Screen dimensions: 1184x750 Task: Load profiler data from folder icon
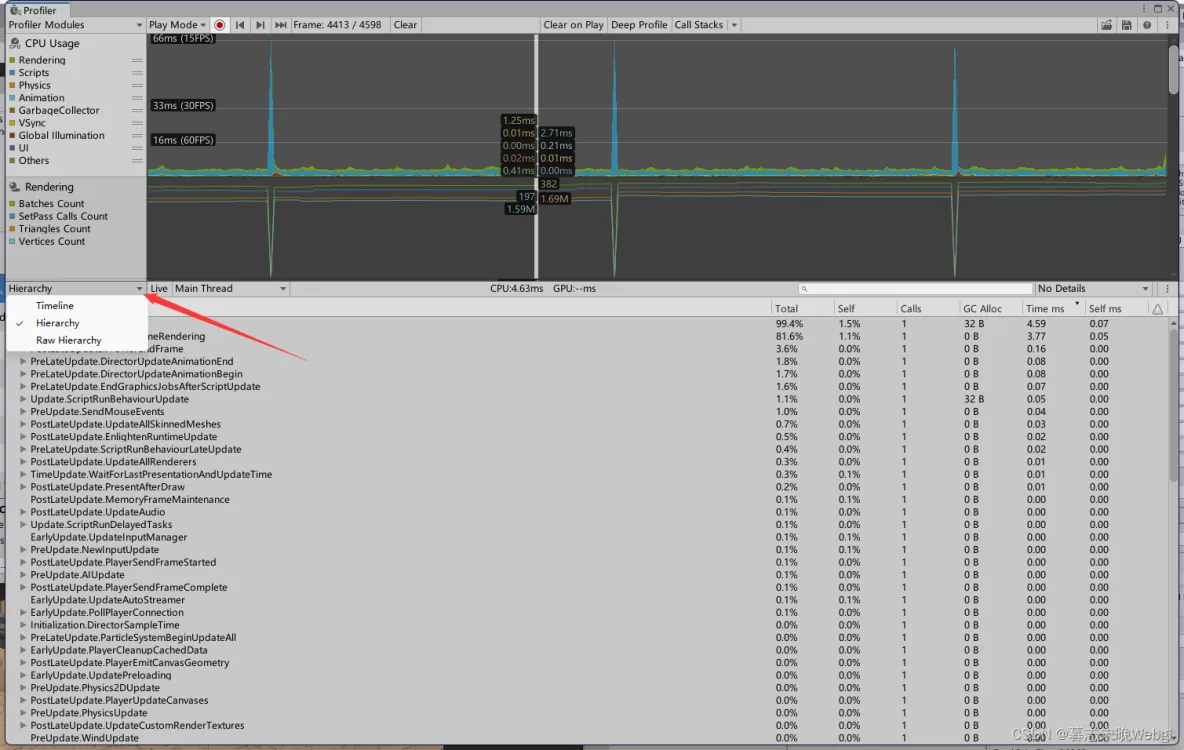coord(1106,25)
